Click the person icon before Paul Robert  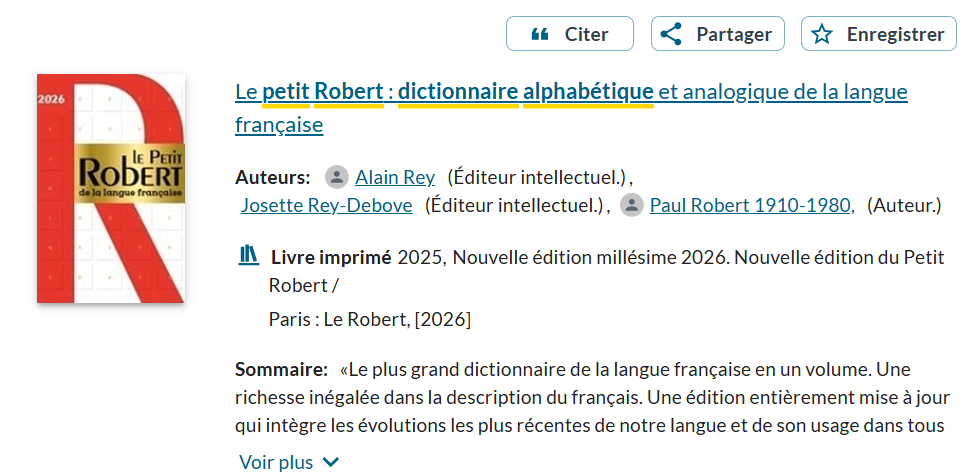631,206
